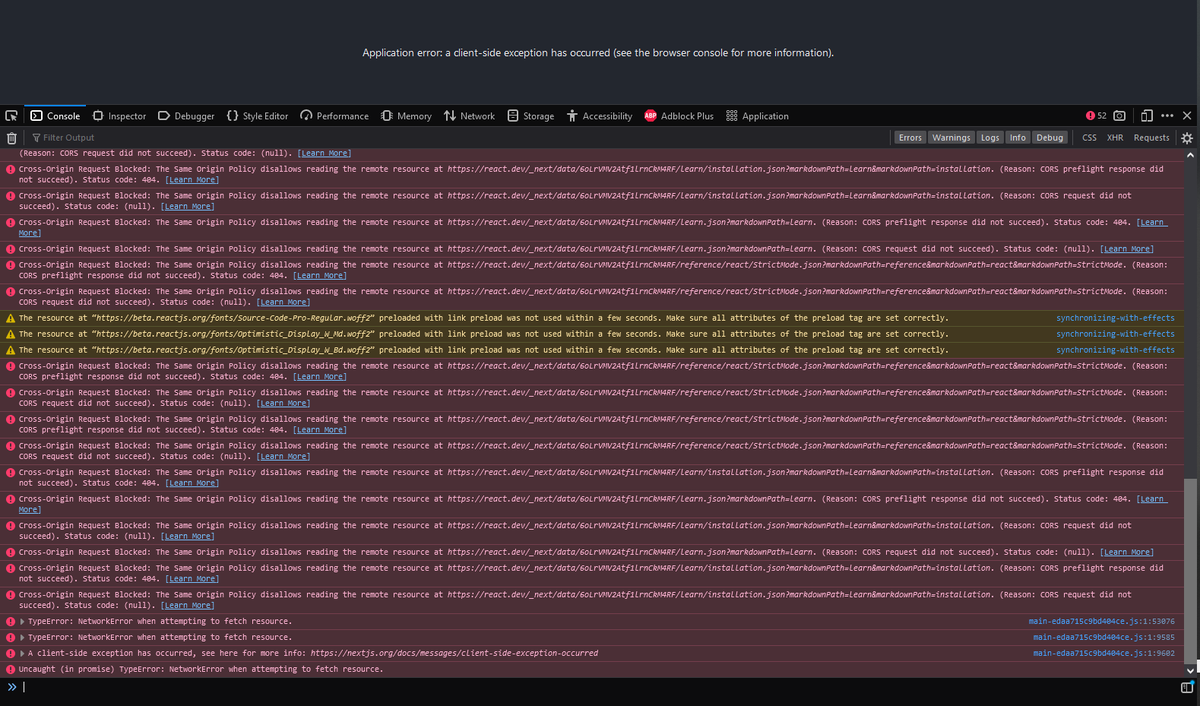The image size is (1200, 706).
Task: Click the scrollbar down arrow
Action: click(1190, 669)
